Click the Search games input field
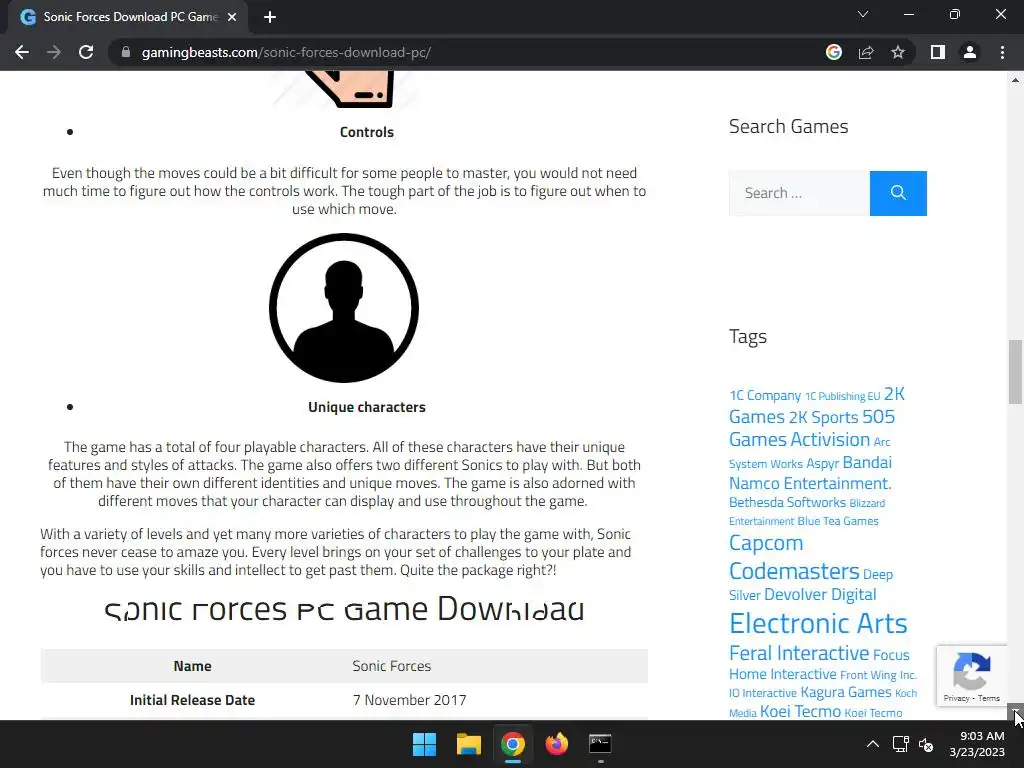 (799, 193)
